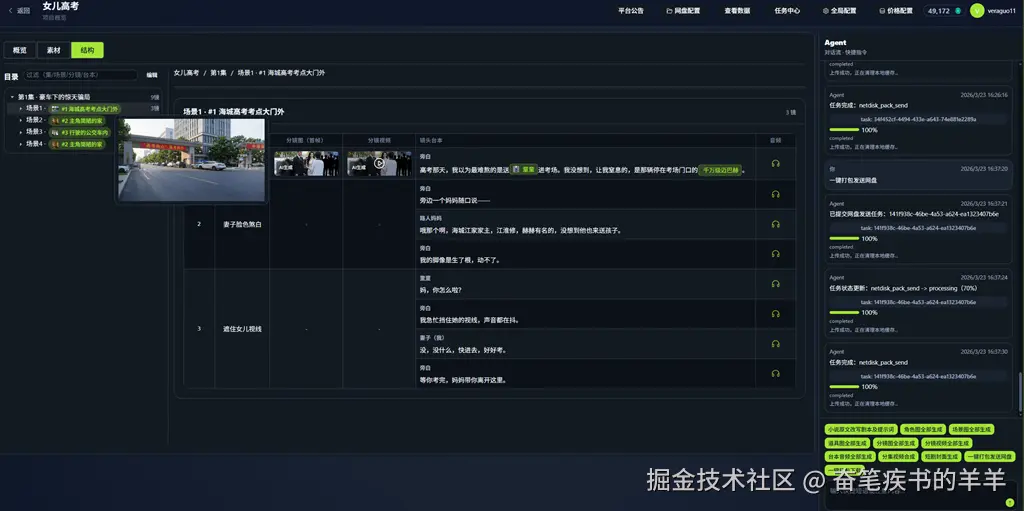Image resolution: width=1024 pixels, height=511 pixels.
Task: Collapse the 第1集 · 豪车下的惊天骗局 tree node
Action: click(12, 97)
